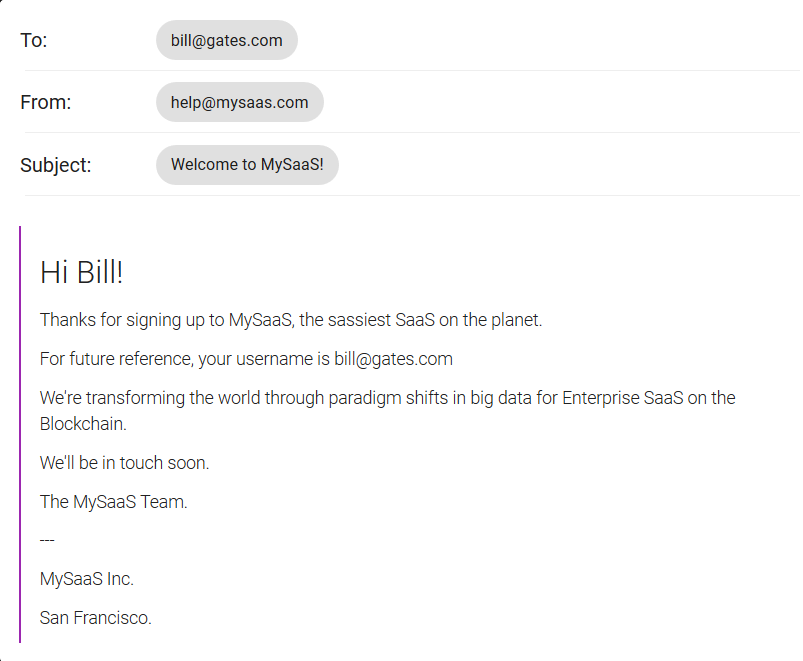Click the "San Francisco." location line

coord(95,618)
